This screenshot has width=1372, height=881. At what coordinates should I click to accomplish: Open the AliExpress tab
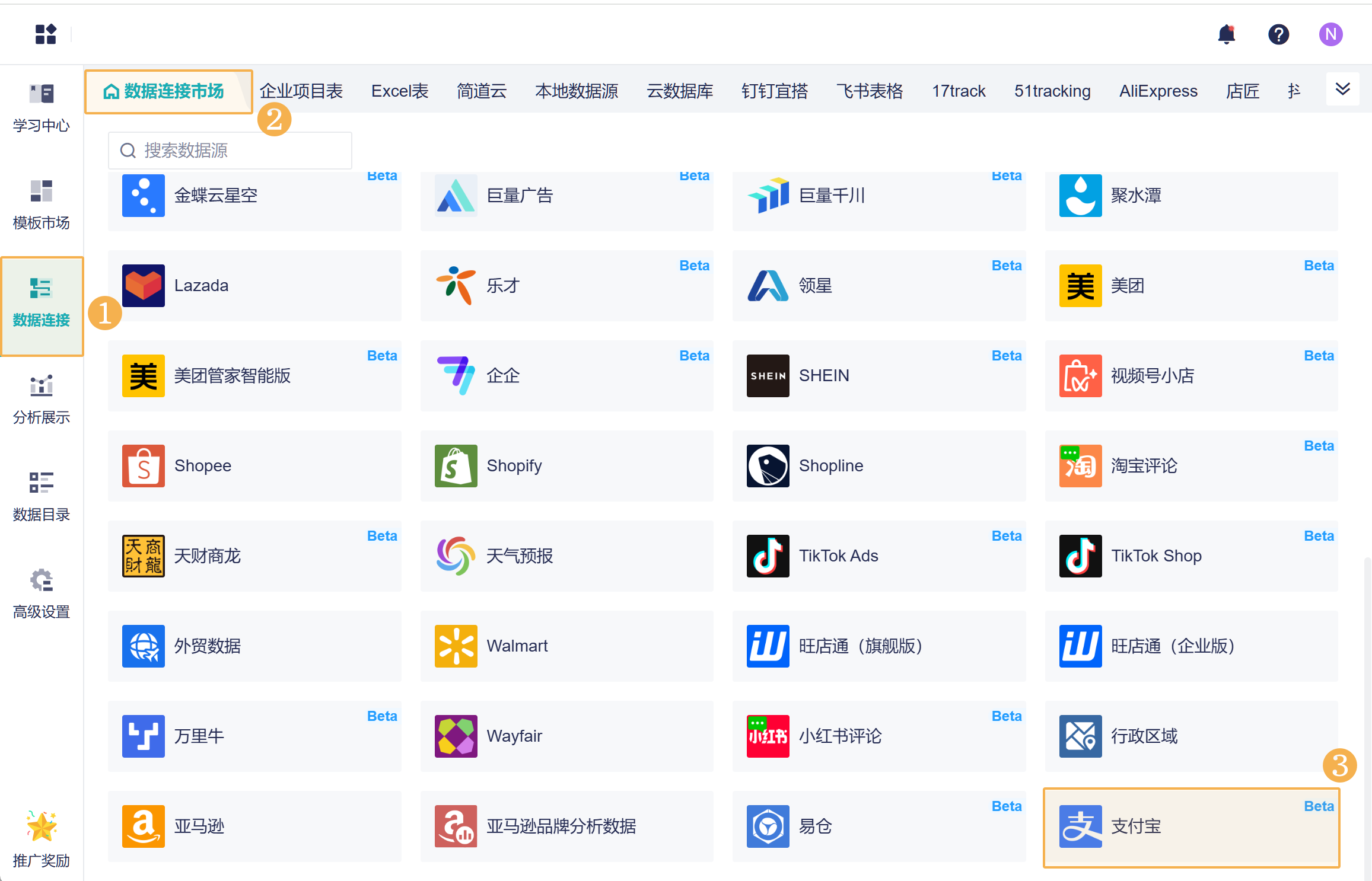point(1158,91)
